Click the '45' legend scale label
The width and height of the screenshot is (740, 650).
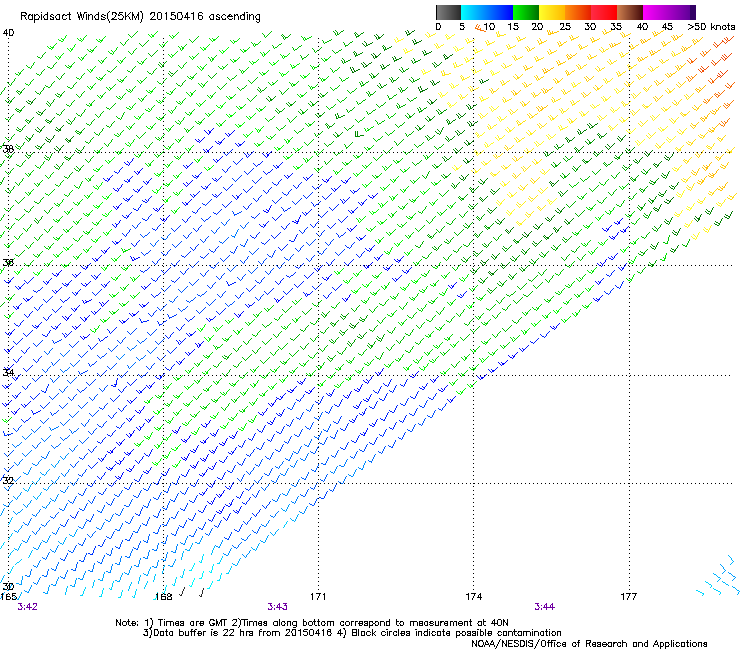(x=667, y=27)
